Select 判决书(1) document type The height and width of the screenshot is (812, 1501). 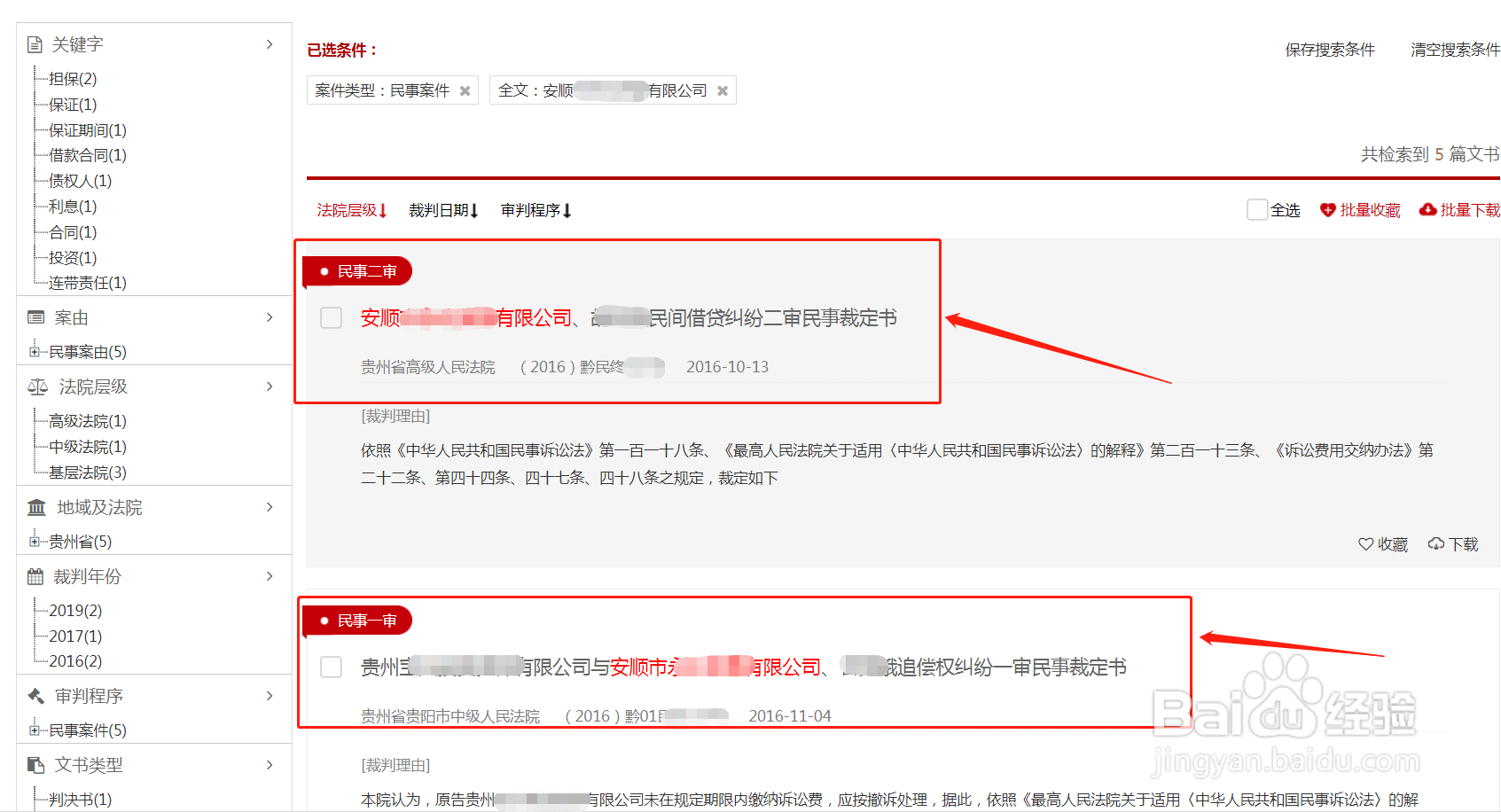[80, 800]
